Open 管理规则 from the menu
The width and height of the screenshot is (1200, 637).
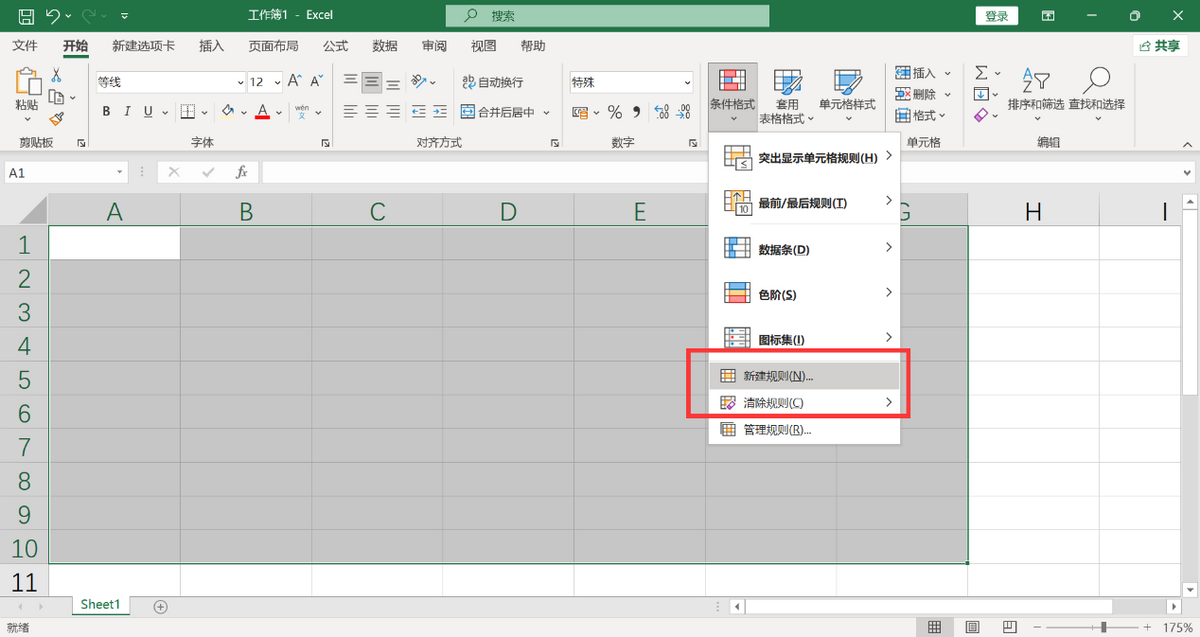805,430
